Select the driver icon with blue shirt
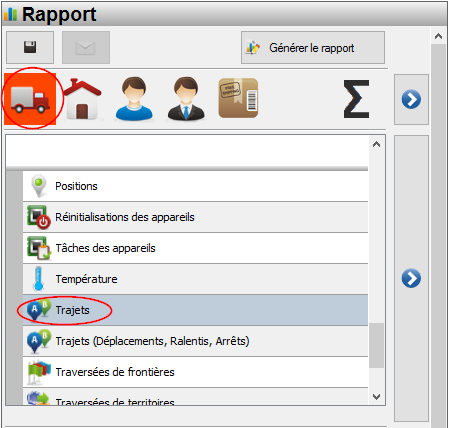The height and width of the screenshot is (428, 449). (x=134, y=99)
